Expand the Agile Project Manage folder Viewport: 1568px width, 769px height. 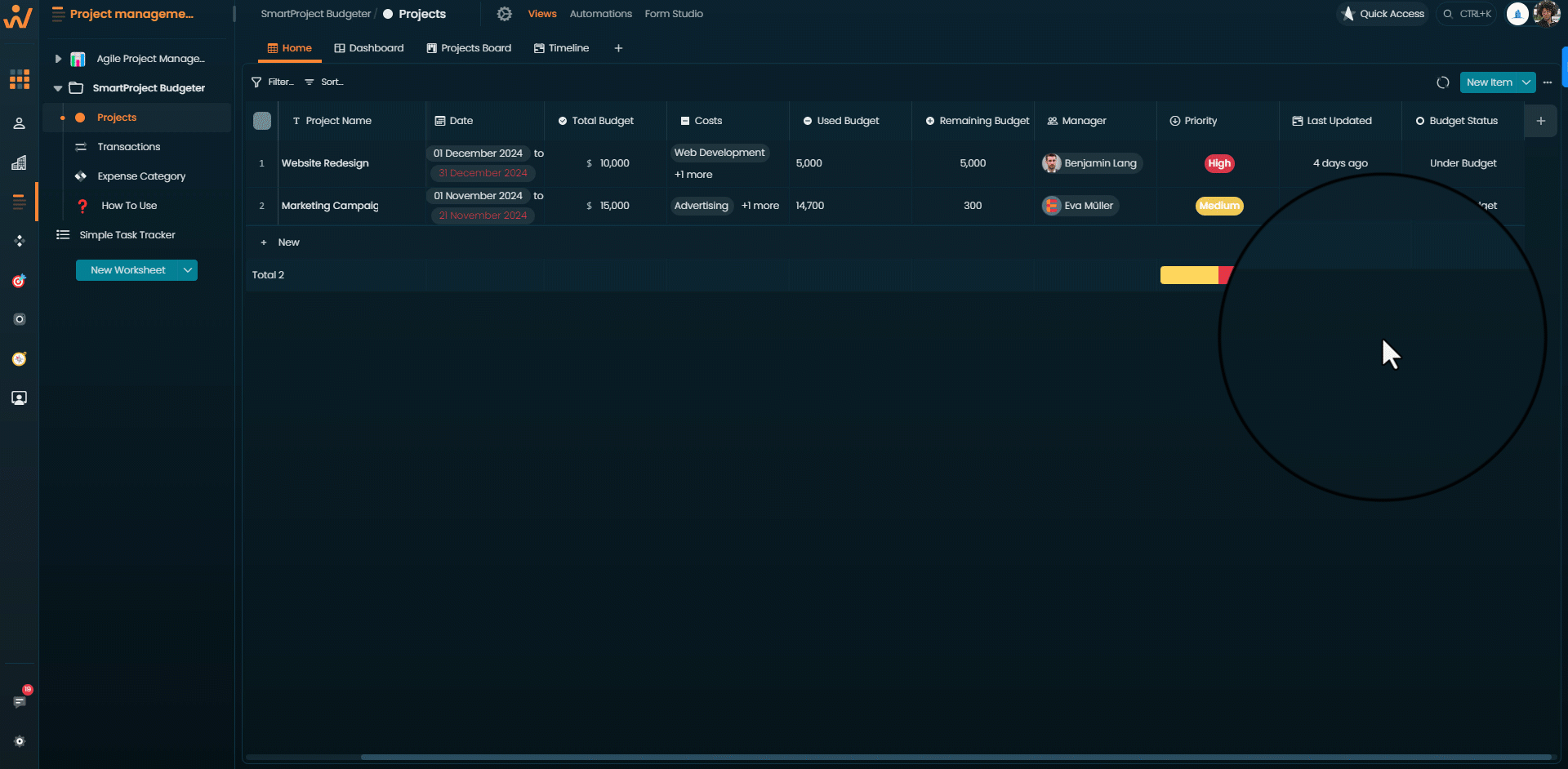click(58, 59)
